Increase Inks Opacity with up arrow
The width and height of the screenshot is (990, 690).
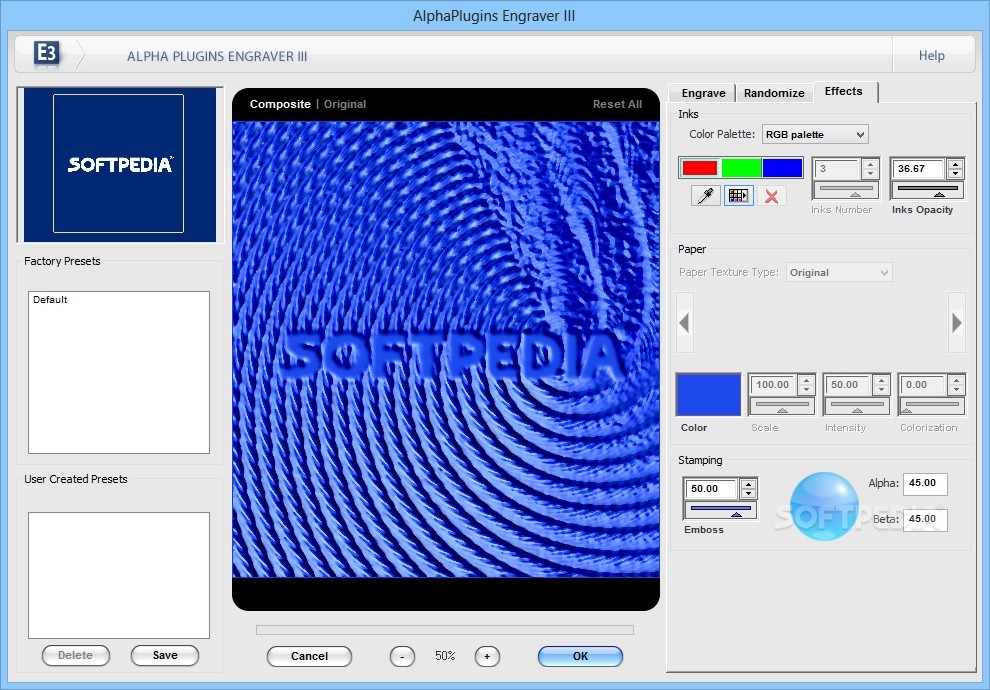pyautogui.click(x=955, y=164)
